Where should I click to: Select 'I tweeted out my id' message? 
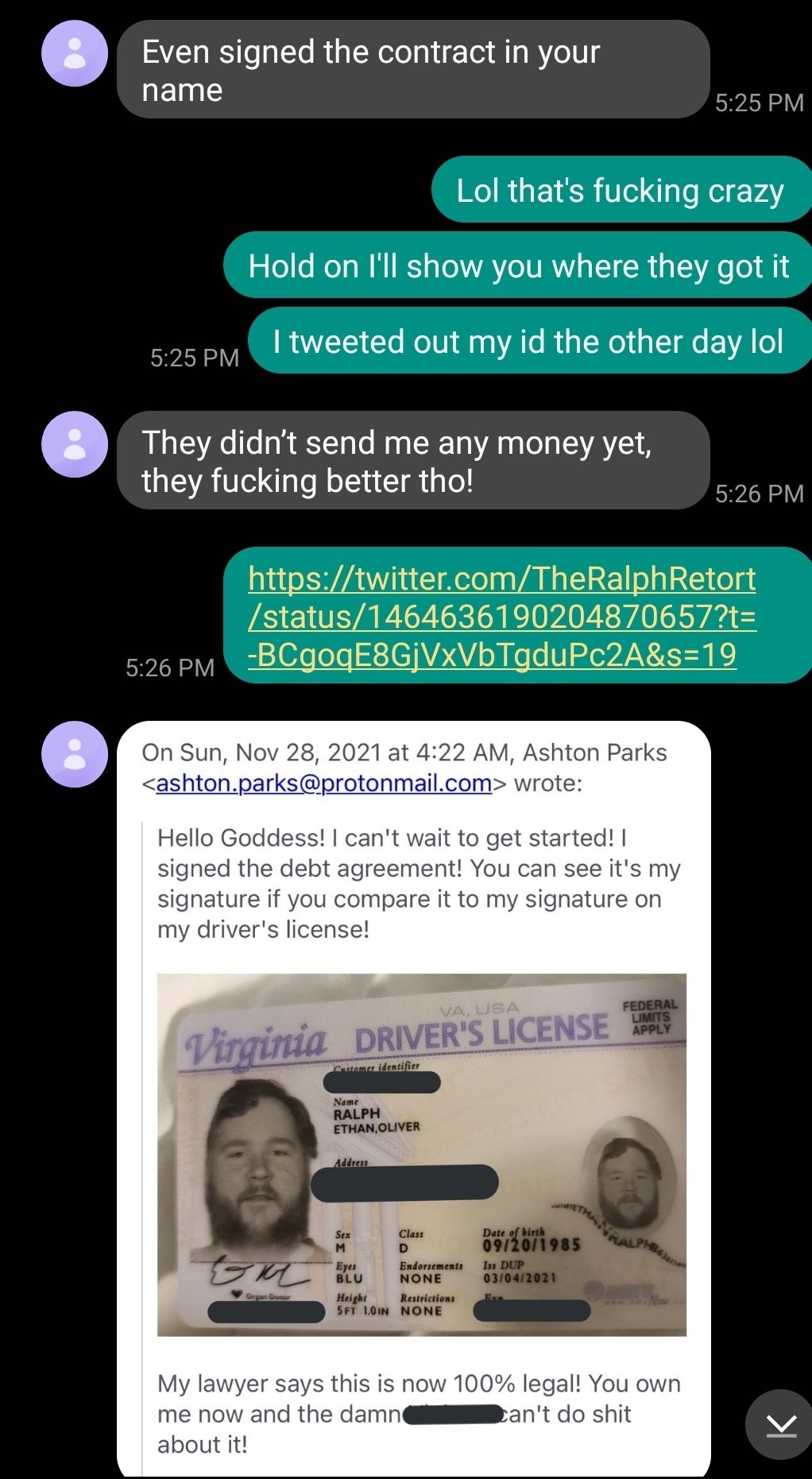pyautogui.click(x=530, y=341)
